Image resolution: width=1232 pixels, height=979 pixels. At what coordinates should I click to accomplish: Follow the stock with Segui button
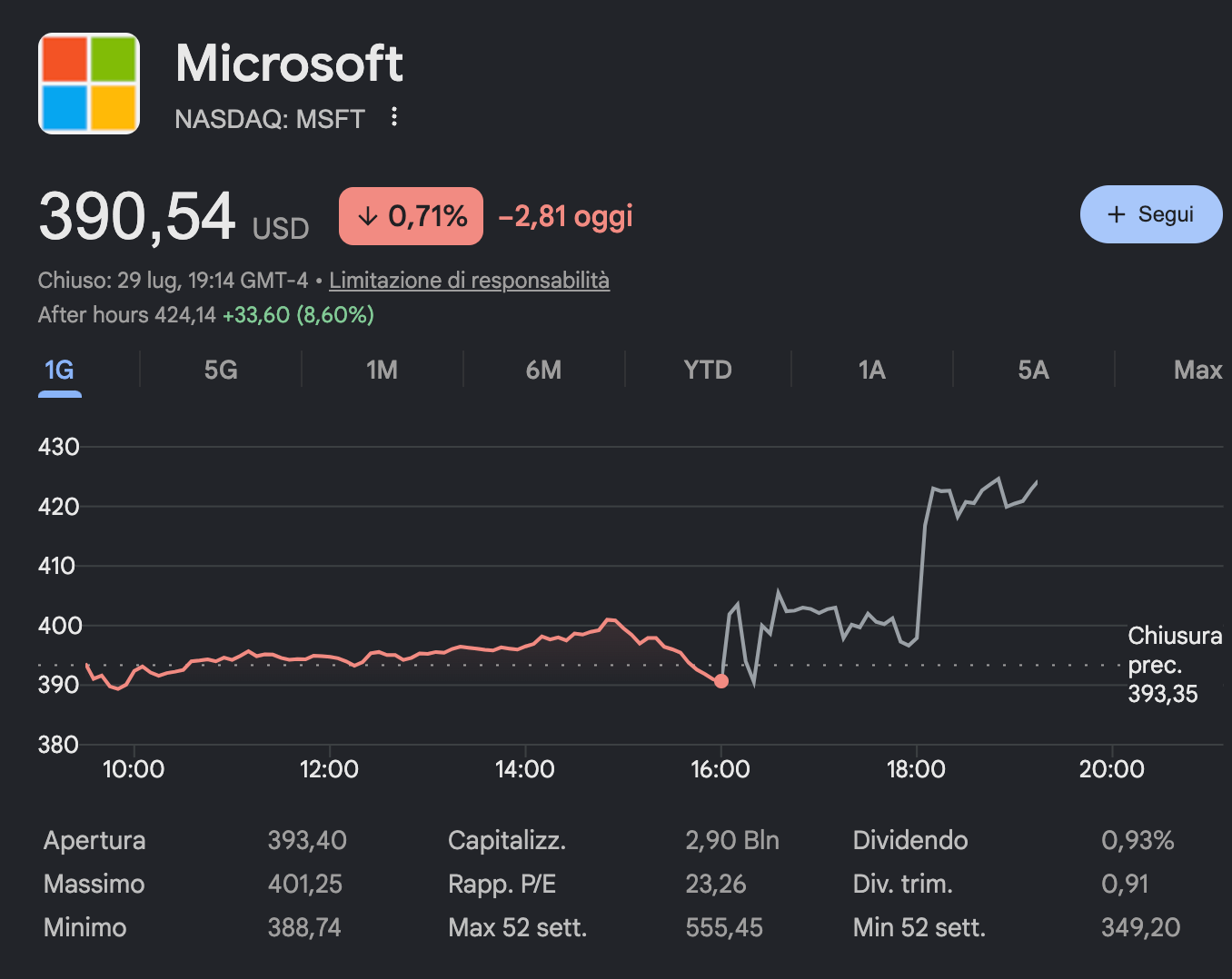1151,214
